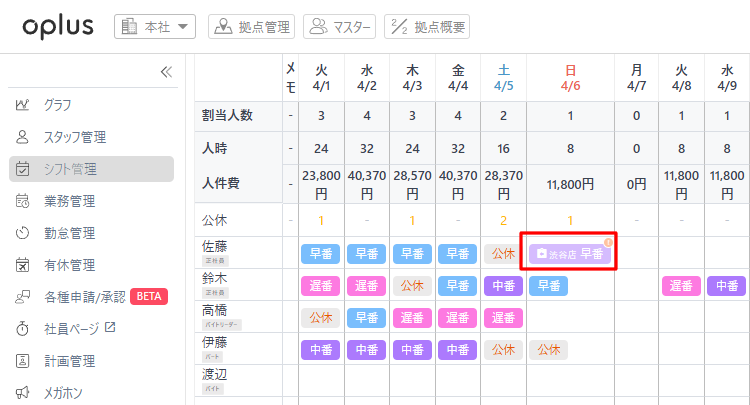
Task: Select シフト管理 in the sidebar
Action: click(x=91, y=169)
